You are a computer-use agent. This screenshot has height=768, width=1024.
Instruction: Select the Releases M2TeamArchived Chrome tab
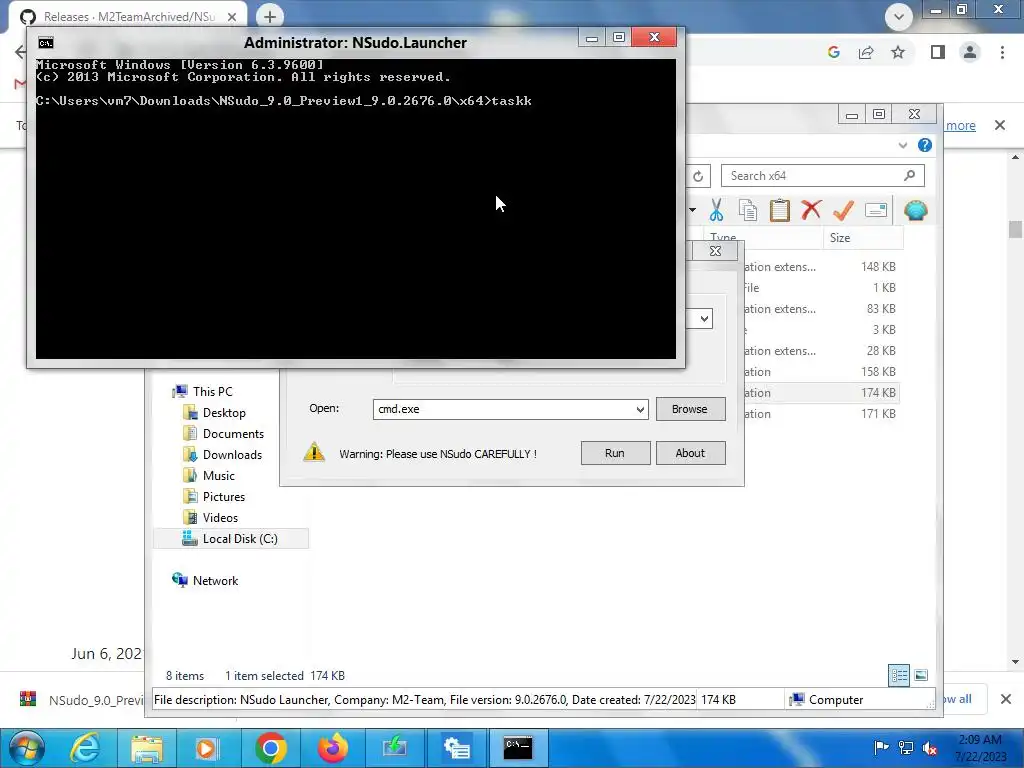[x=127, y=16]
